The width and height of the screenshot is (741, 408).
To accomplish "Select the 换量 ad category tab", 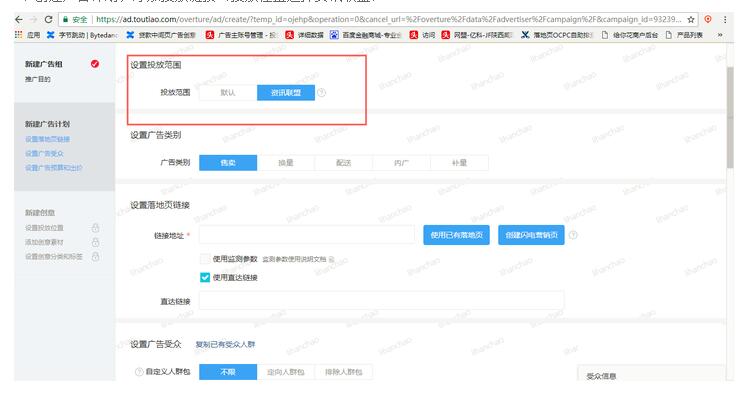I will [x=285, y=162].
